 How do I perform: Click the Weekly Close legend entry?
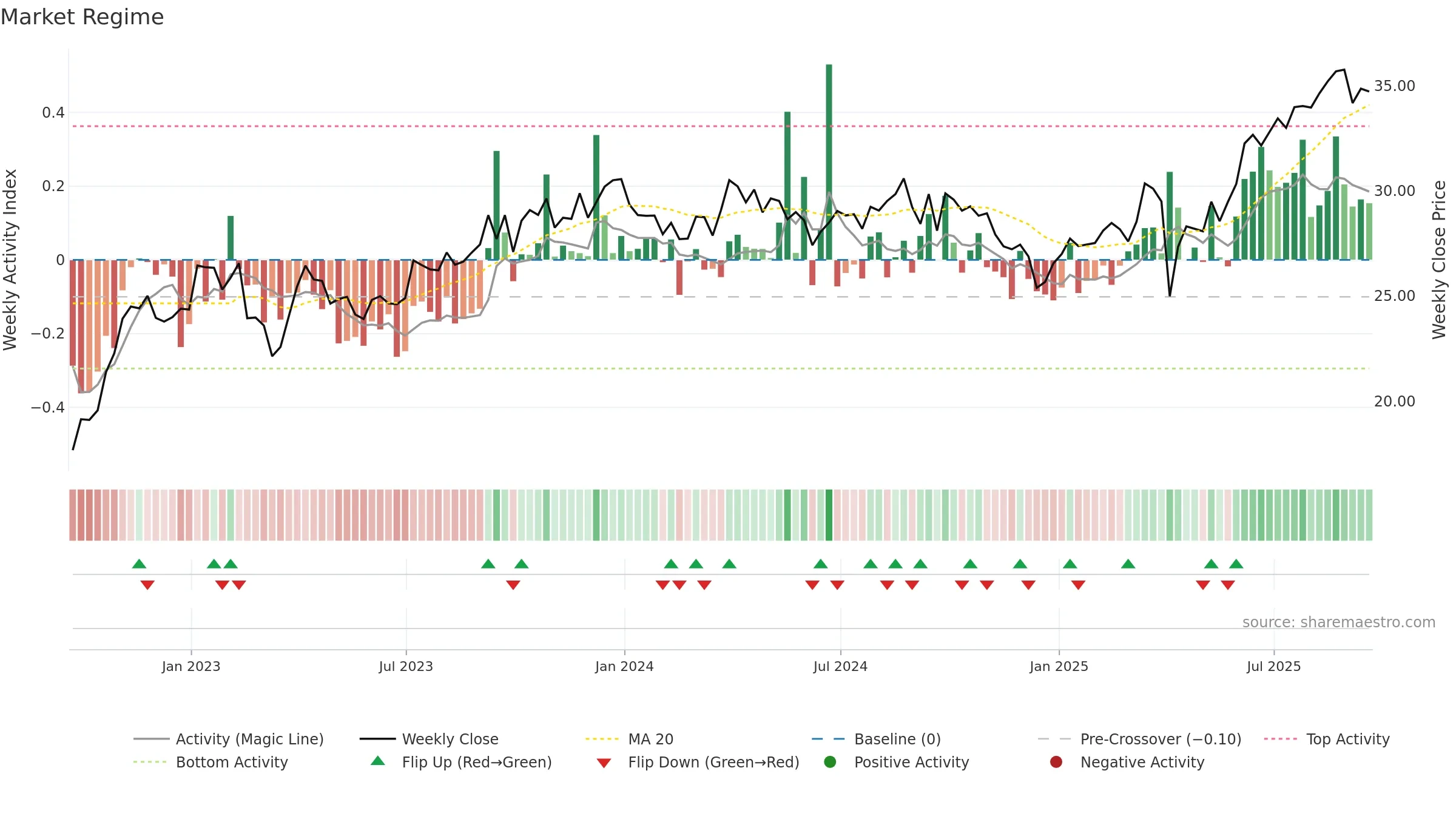429,739
